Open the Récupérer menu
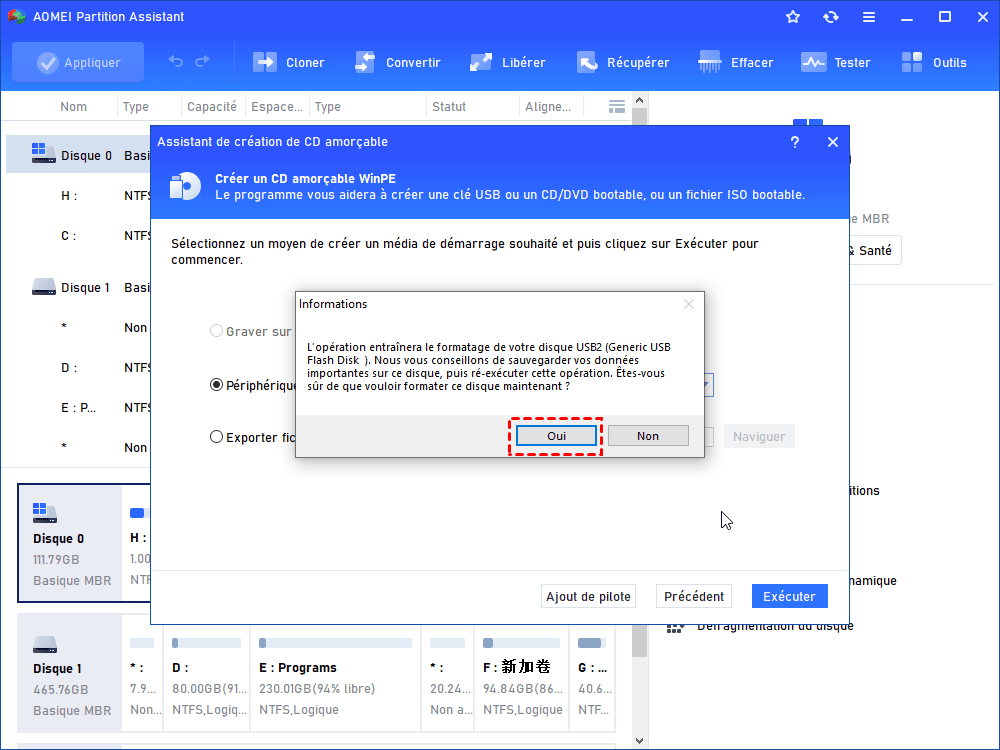This screenshot has width=1000, height=750. [622, 62]
